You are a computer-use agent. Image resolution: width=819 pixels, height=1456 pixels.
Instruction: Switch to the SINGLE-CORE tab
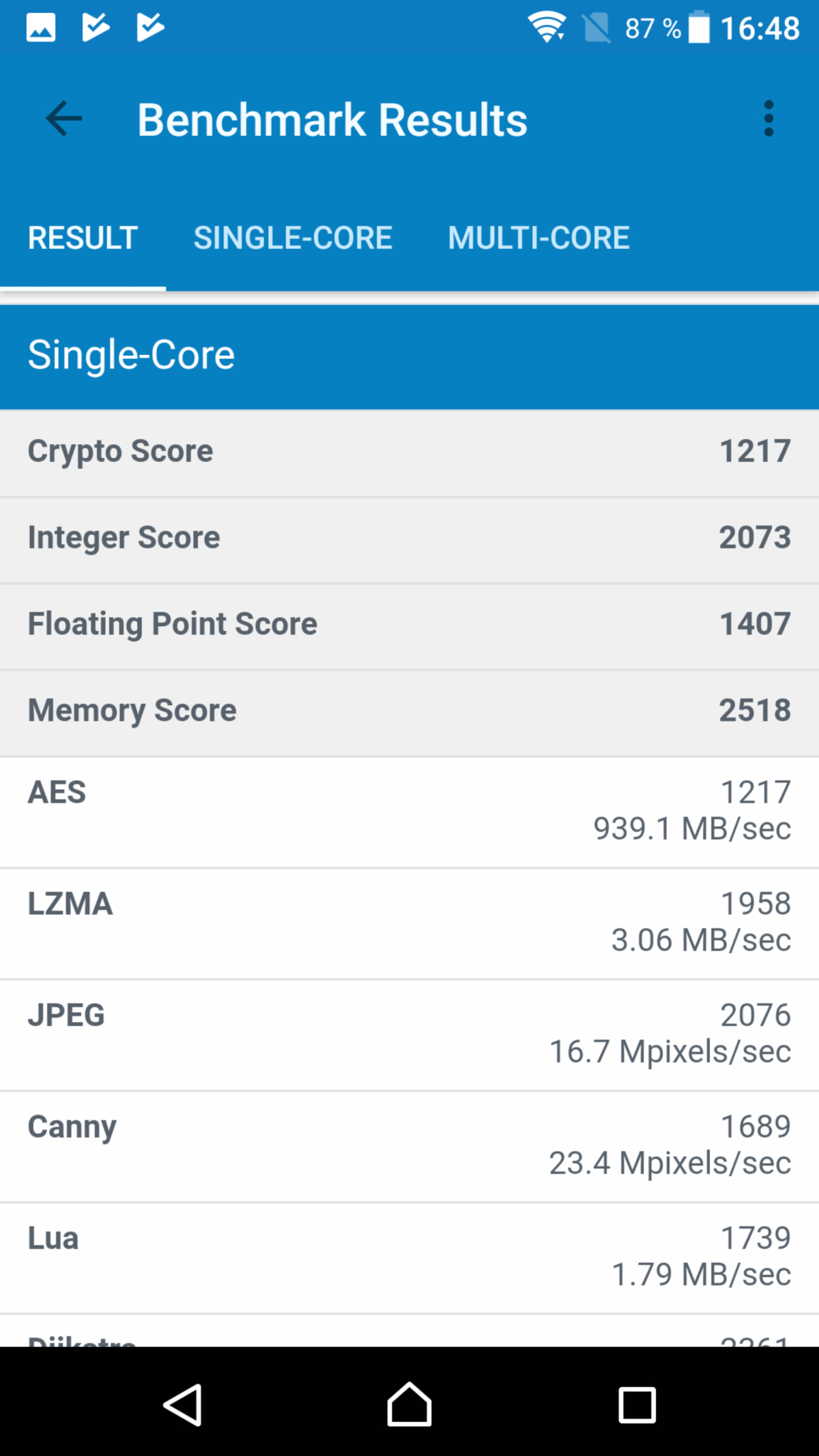tap(293, 238)
